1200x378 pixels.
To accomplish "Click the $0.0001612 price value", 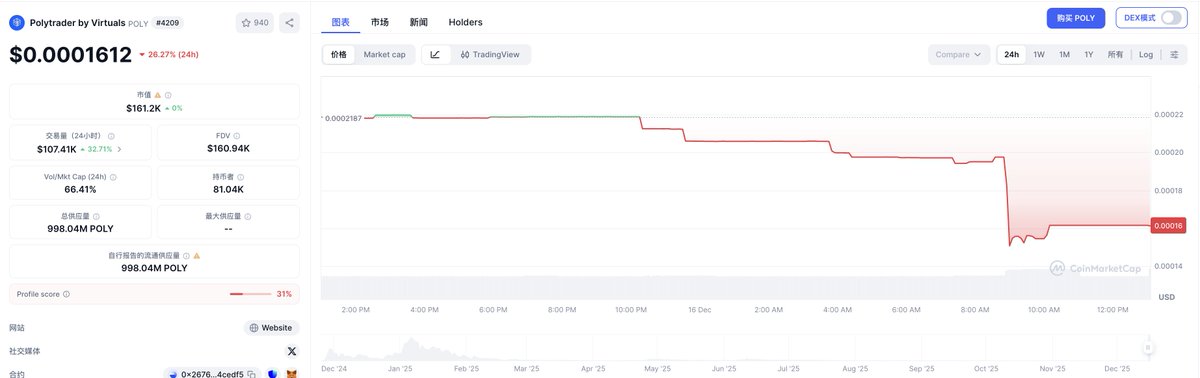I will coord(70,54).
